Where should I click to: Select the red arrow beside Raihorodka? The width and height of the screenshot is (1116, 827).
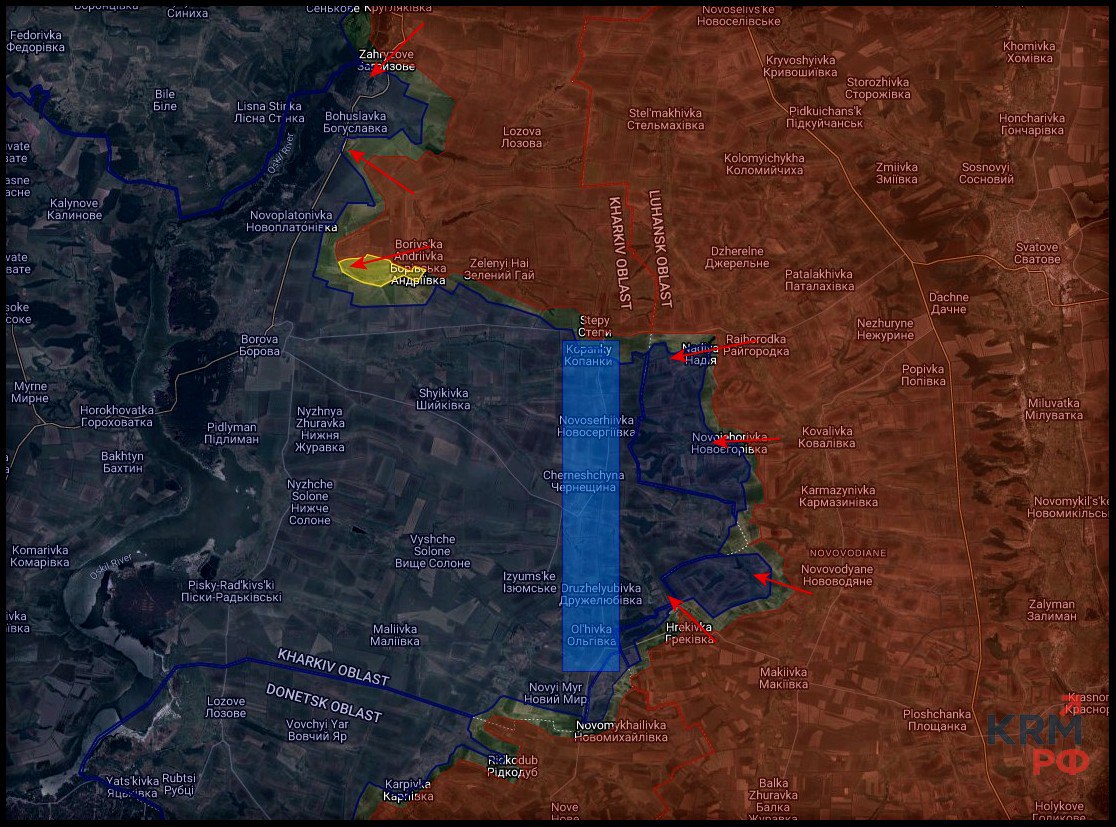(x=699, y=351)
